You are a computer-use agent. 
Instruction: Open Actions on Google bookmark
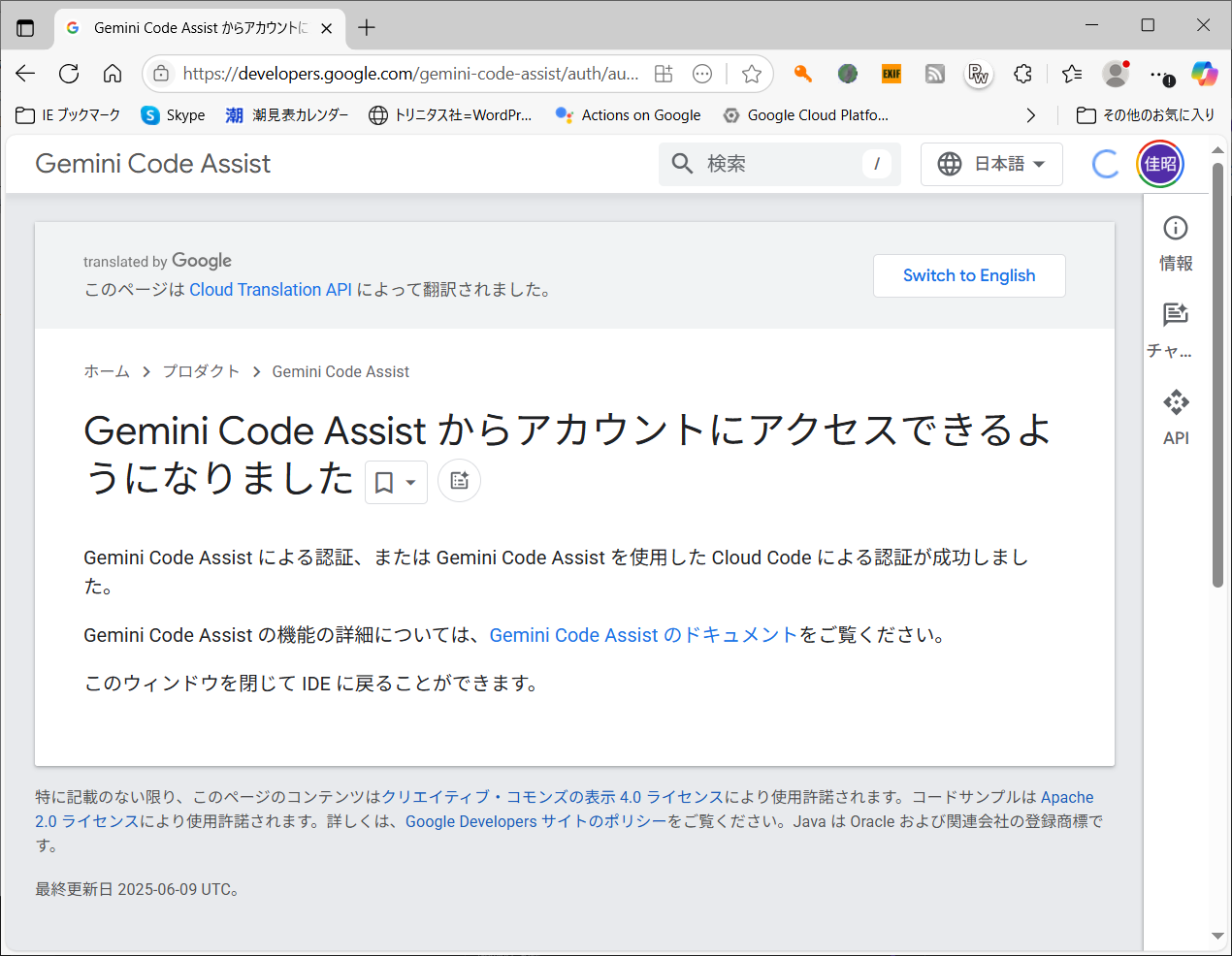[628, 115]
